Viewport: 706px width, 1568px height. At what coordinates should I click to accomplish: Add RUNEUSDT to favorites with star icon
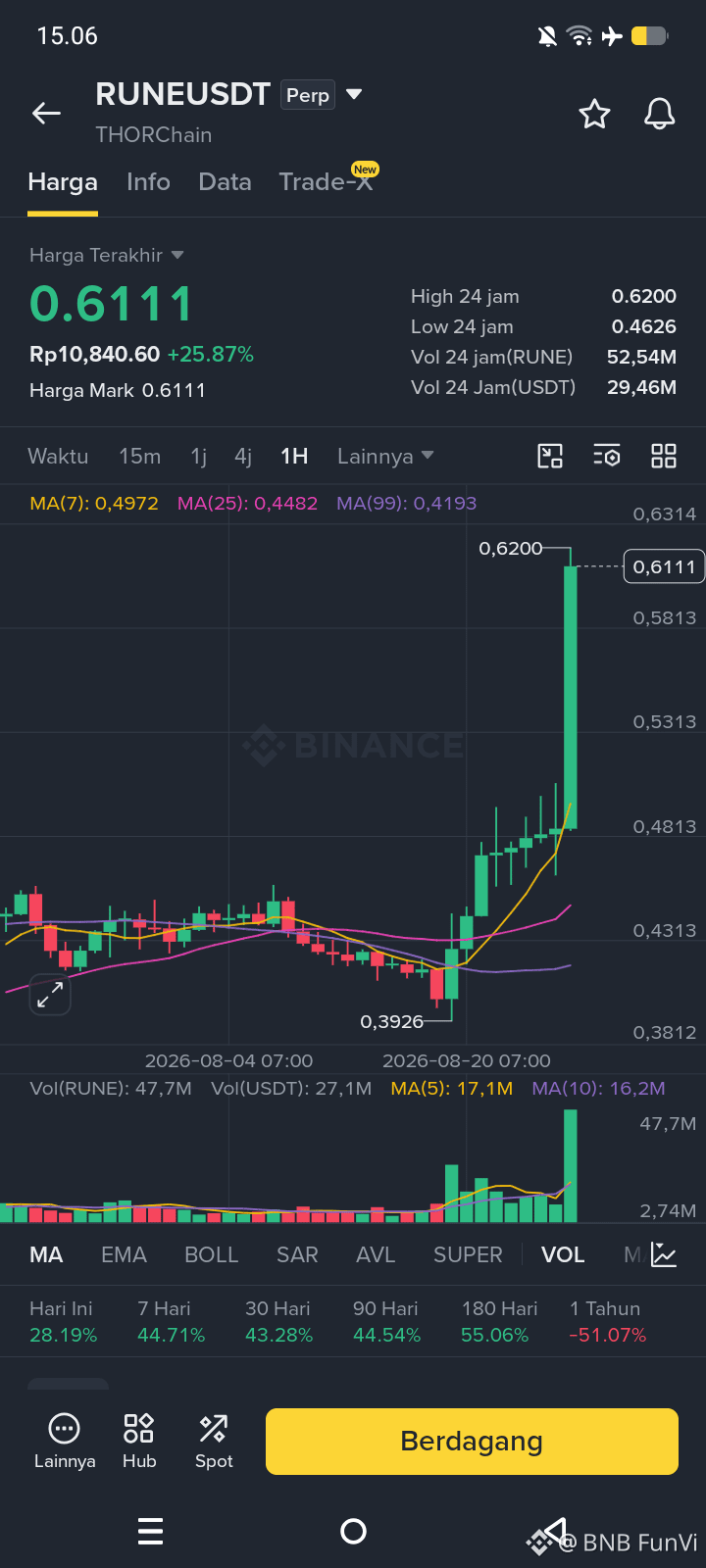pos(594,115)
